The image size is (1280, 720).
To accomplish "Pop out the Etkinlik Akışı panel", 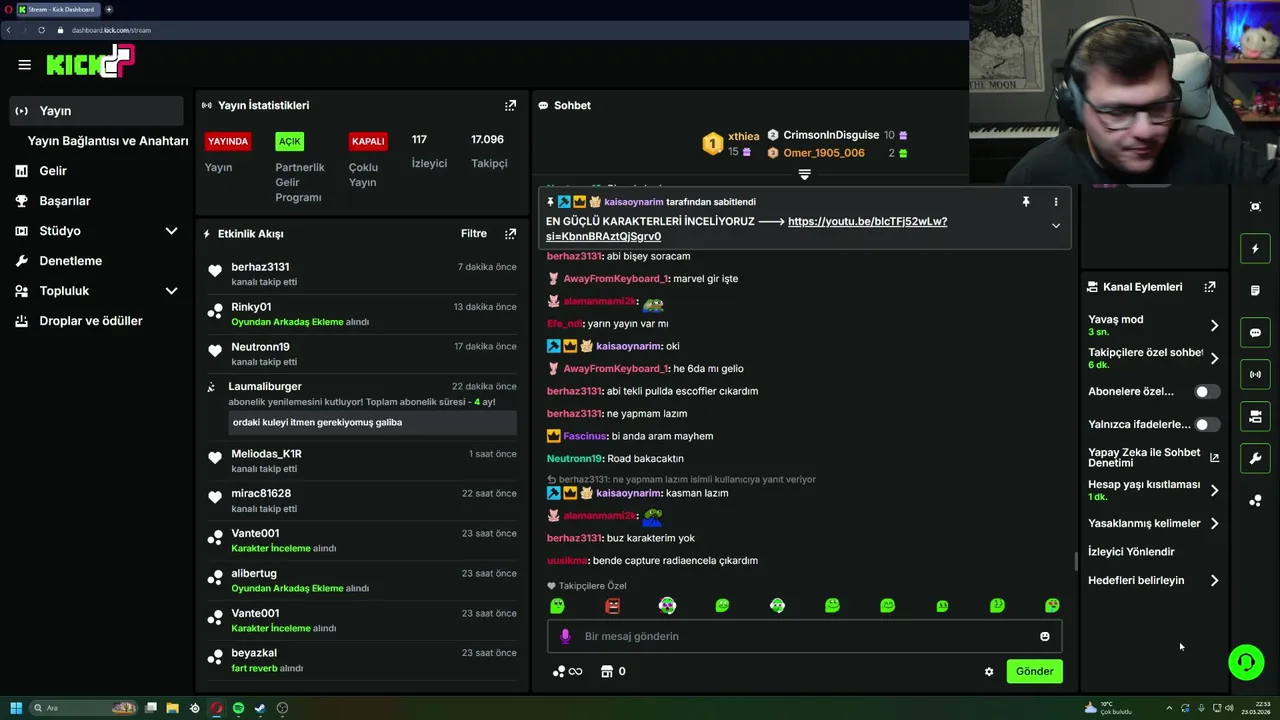I will 510,234.
